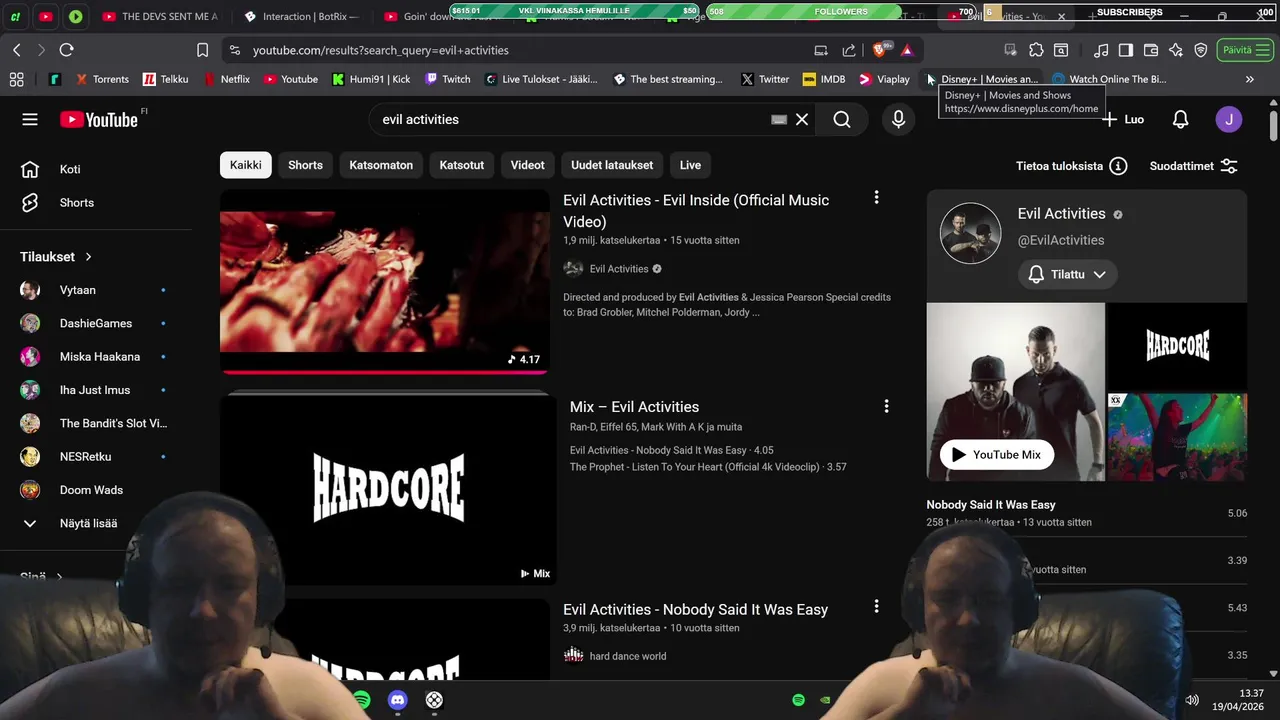Open the Brave VPN shield icon

1201,50
